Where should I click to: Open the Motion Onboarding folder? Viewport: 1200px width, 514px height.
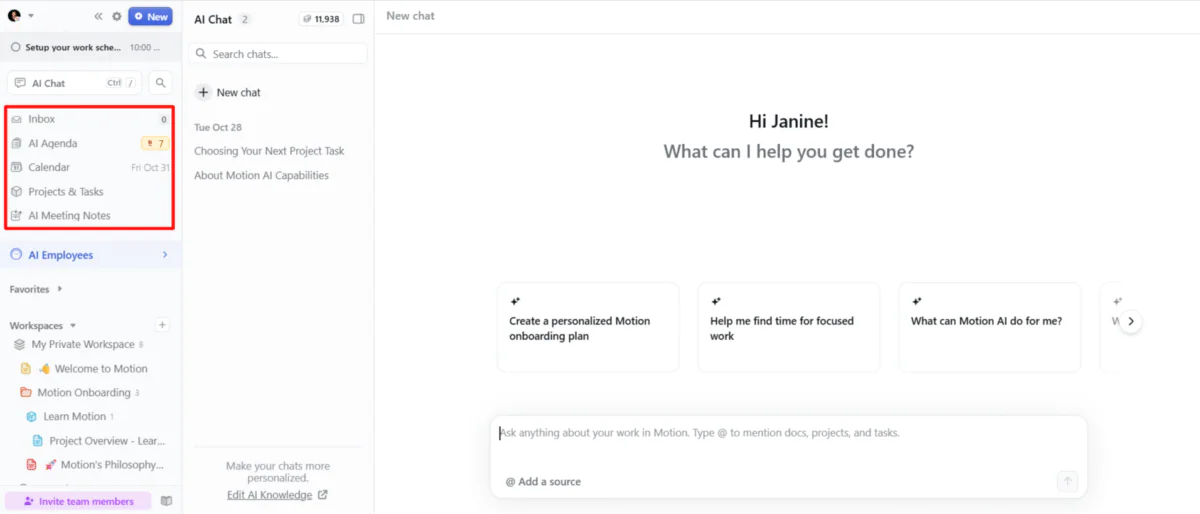point(84,392)
